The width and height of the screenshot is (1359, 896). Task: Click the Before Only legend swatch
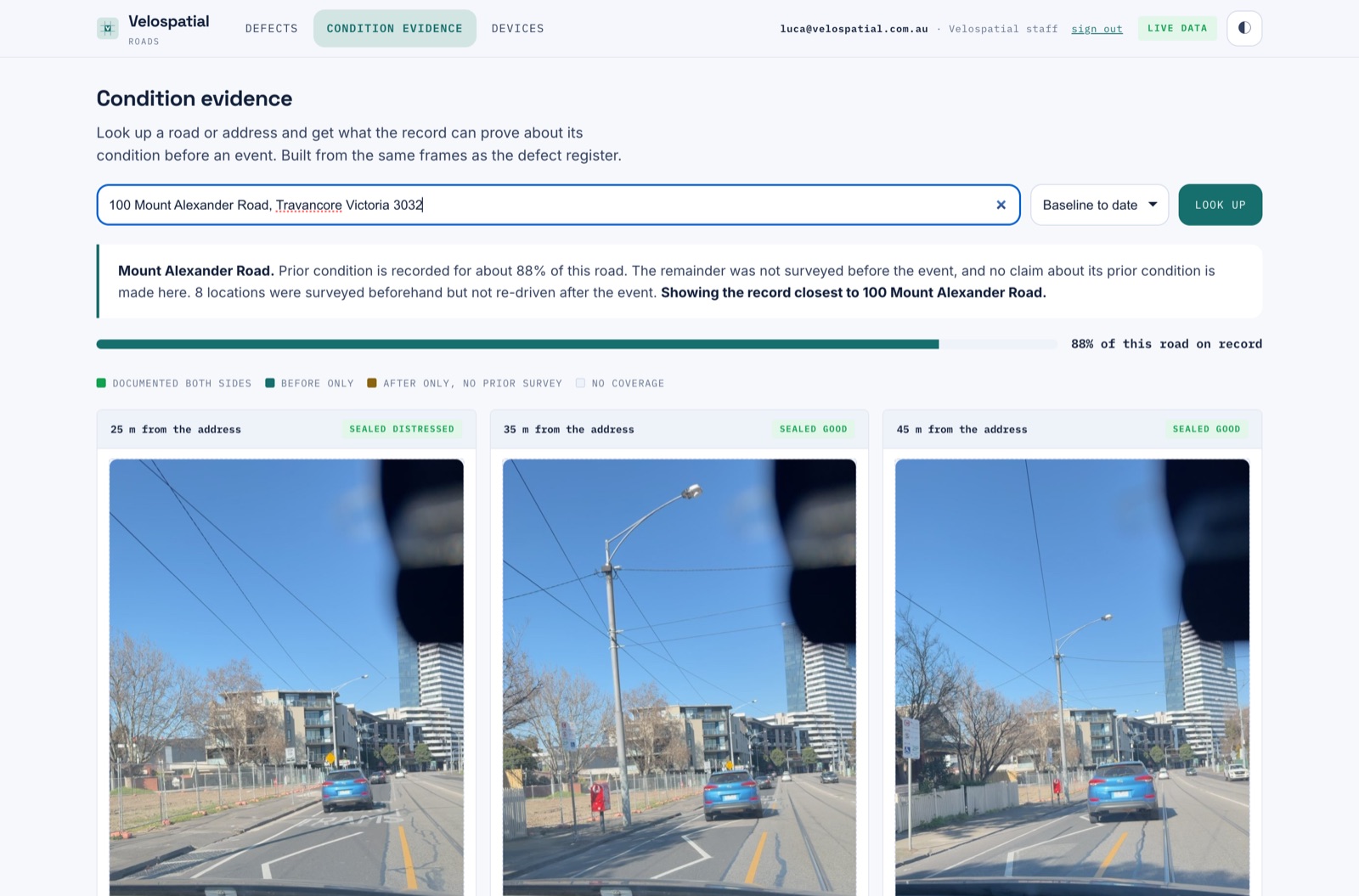pos(270,383)
